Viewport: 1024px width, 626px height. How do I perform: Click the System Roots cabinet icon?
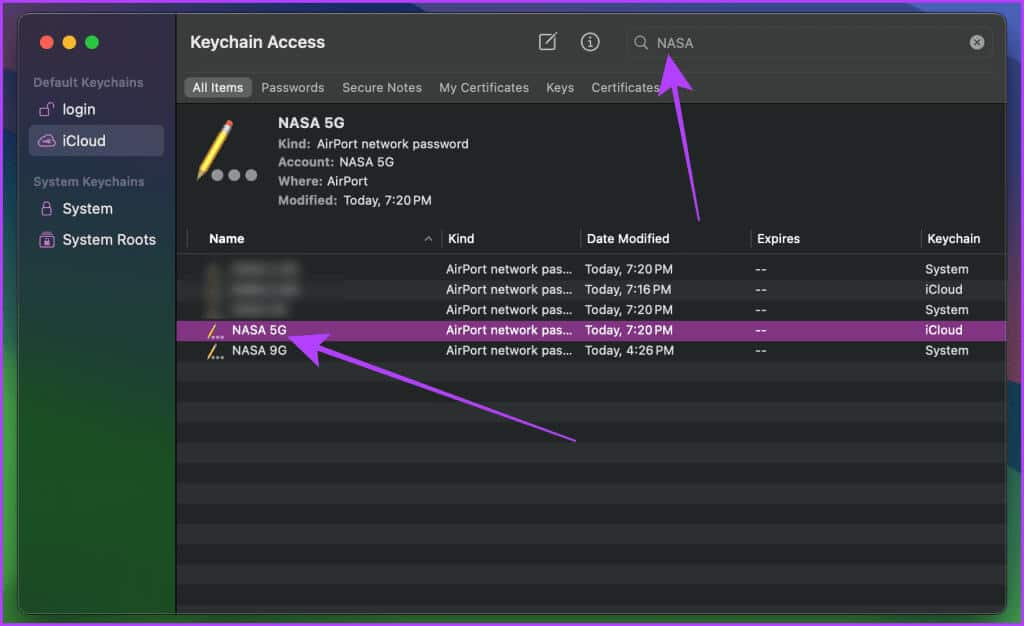(x=46, y=240)
